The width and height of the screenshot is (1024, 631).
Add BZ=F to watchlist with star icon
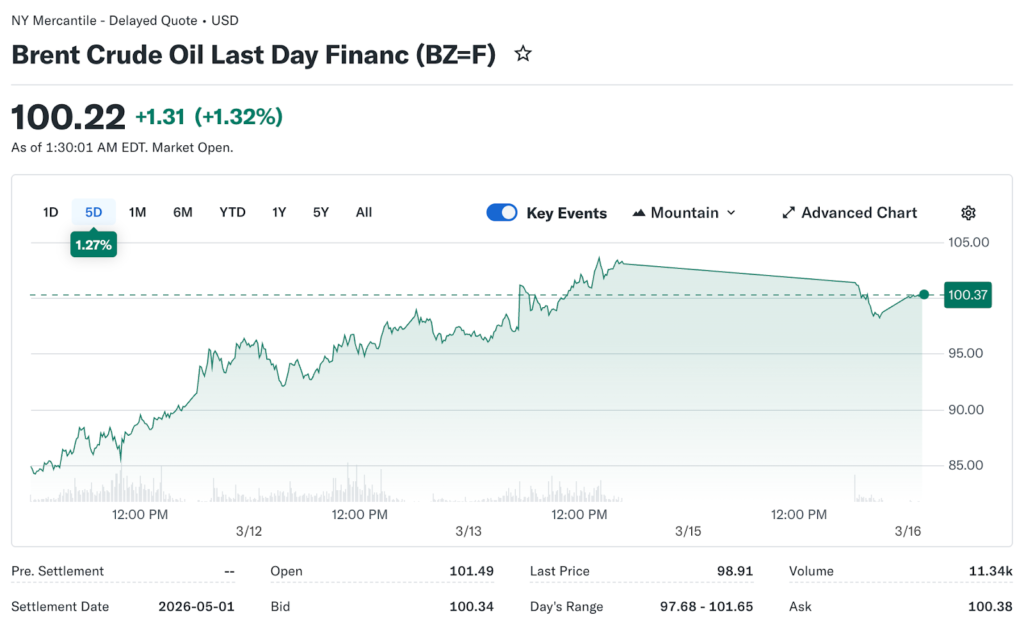pyautogui.click(x=523, y=54)
